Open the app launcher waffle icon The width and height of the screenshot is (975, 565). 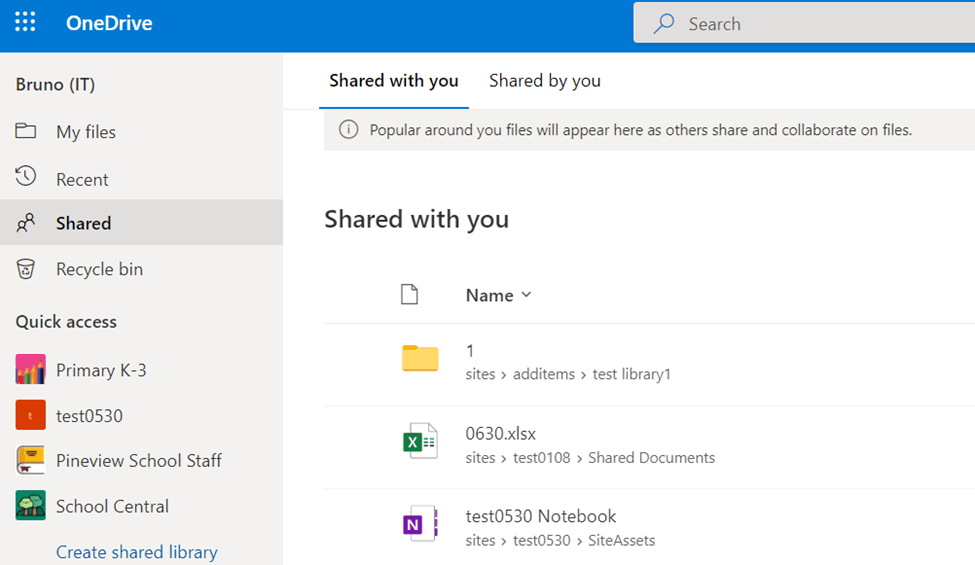25,23
